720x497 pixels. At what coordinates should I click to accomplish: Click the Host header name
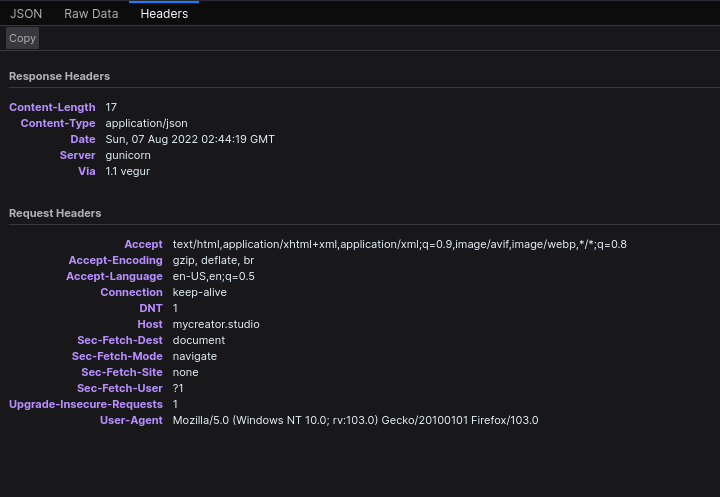coord(150,324)
